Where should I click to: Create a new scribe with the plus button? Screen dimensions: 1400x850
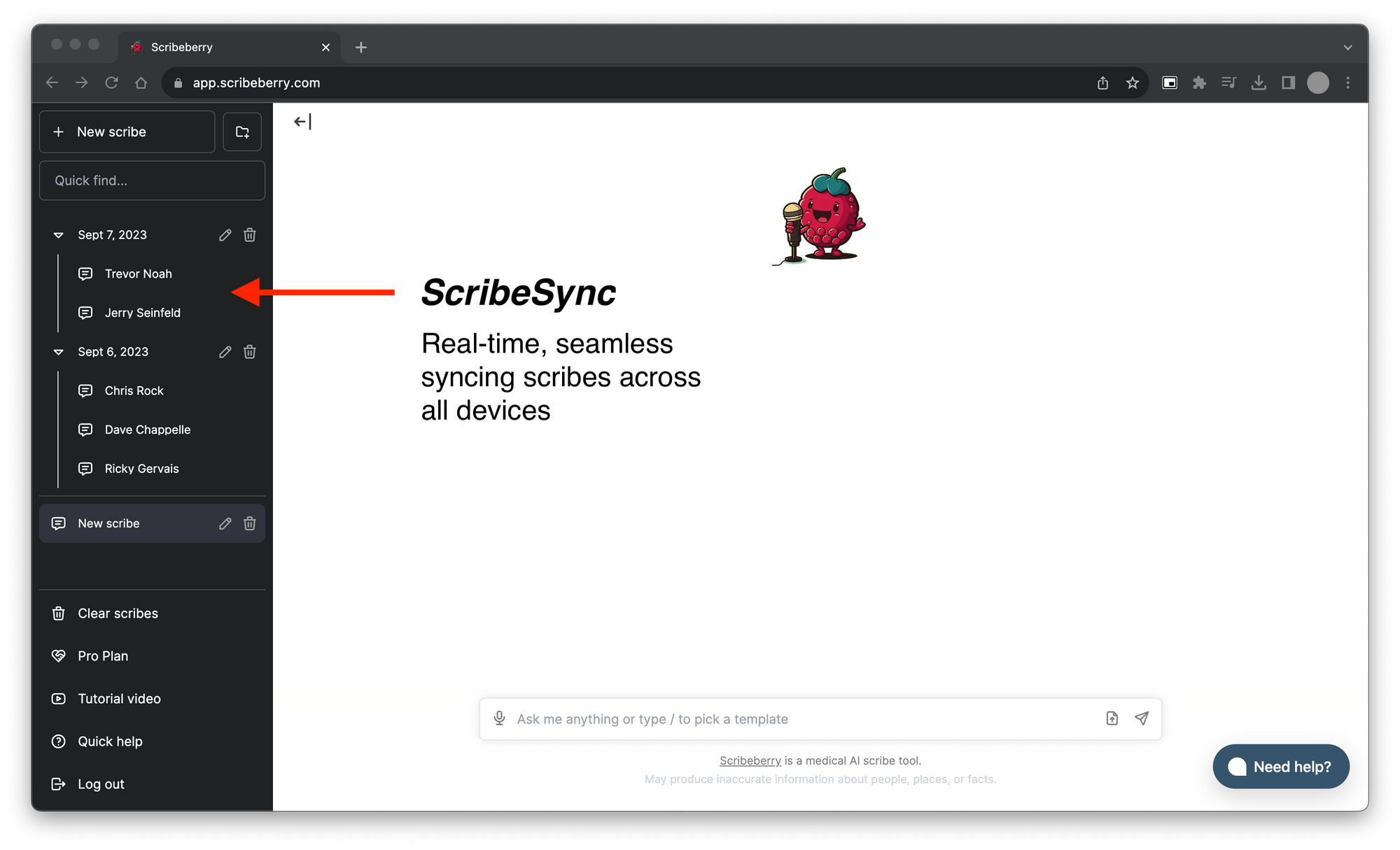(x=127, y=132)
